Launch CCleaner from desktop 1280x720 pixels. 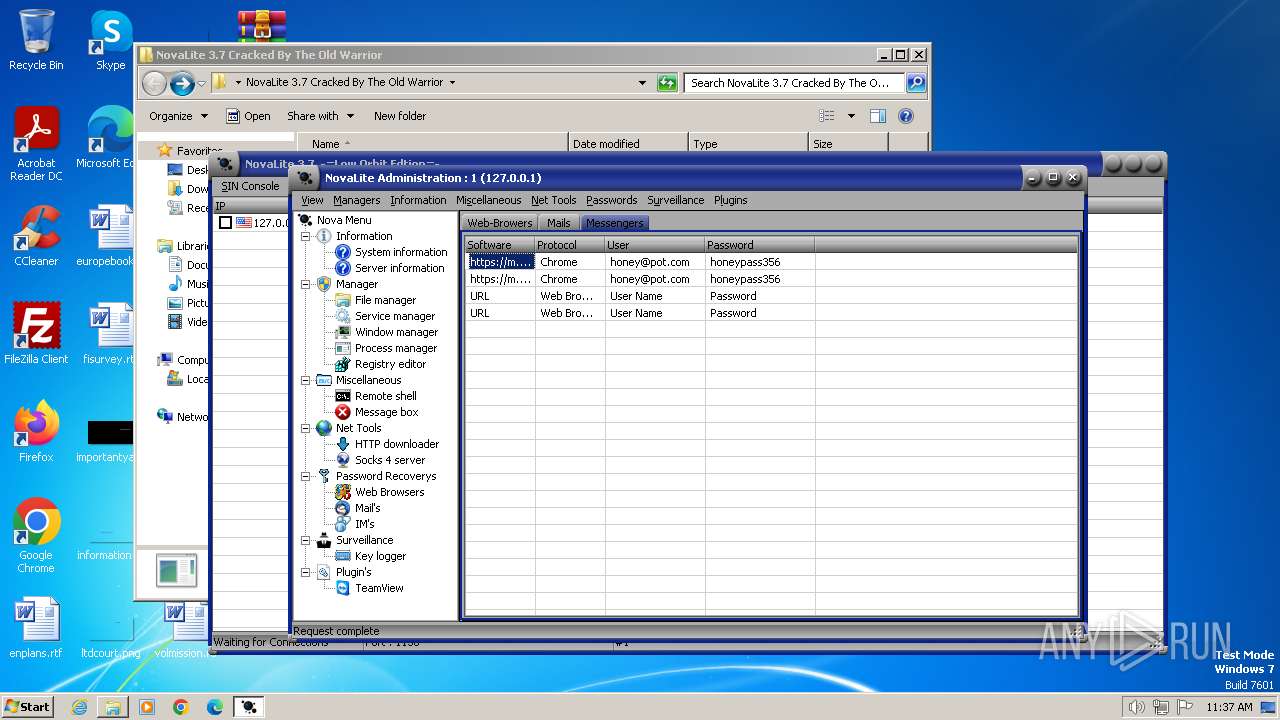[36, 236]
